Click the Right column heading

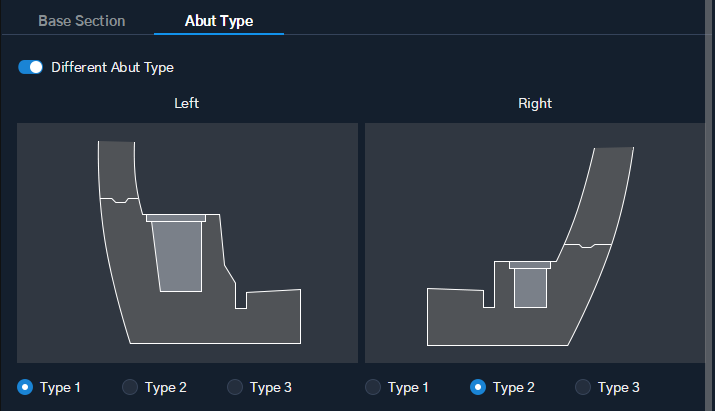point(535,104)
